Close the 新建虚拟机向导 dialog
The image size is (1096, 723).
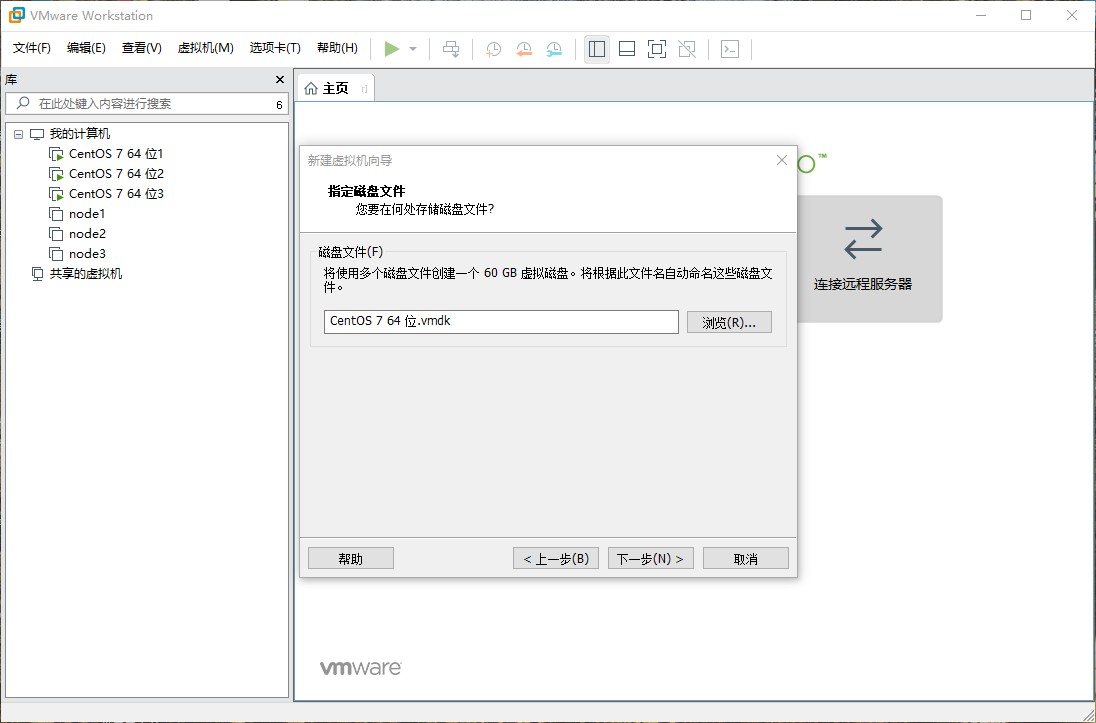[781, 160]
